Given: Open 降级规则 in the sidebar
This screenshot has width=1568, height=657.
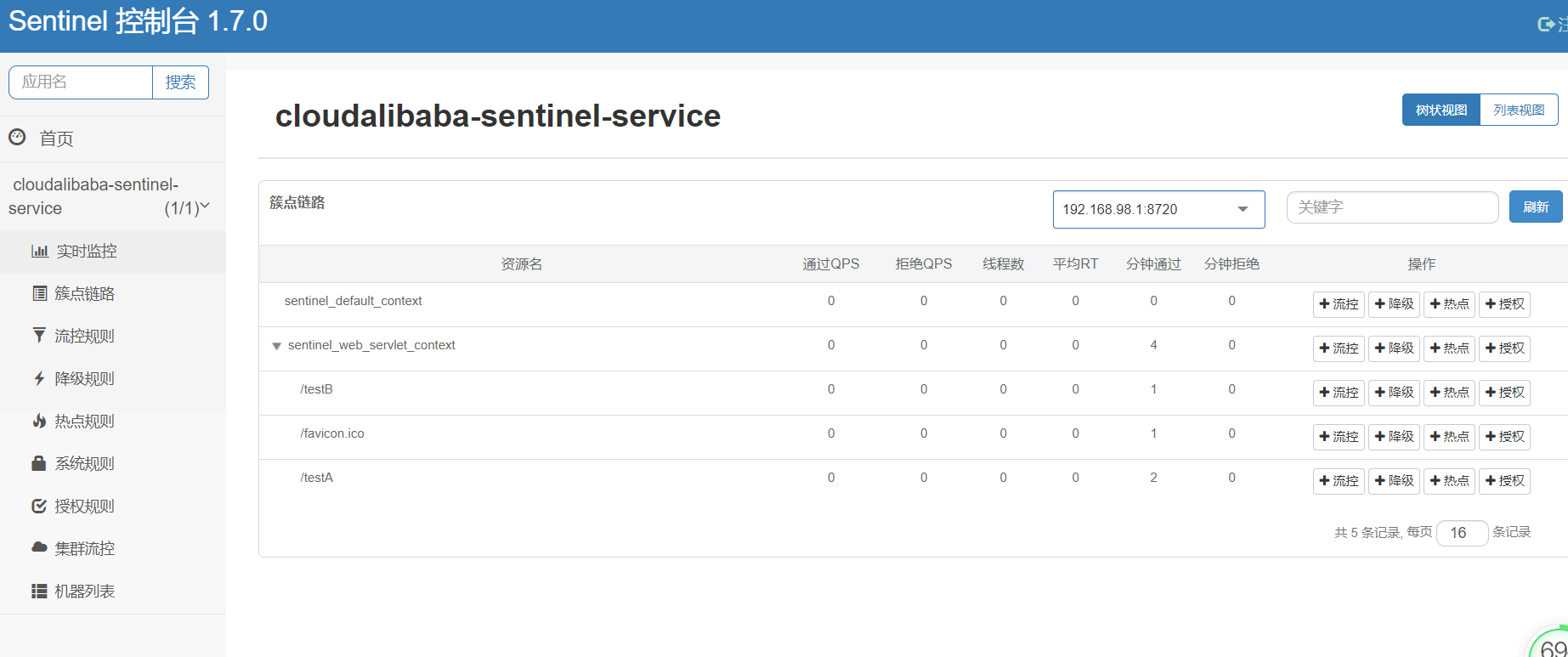Looking at the screenshot, I should click(x=113, y=379).
